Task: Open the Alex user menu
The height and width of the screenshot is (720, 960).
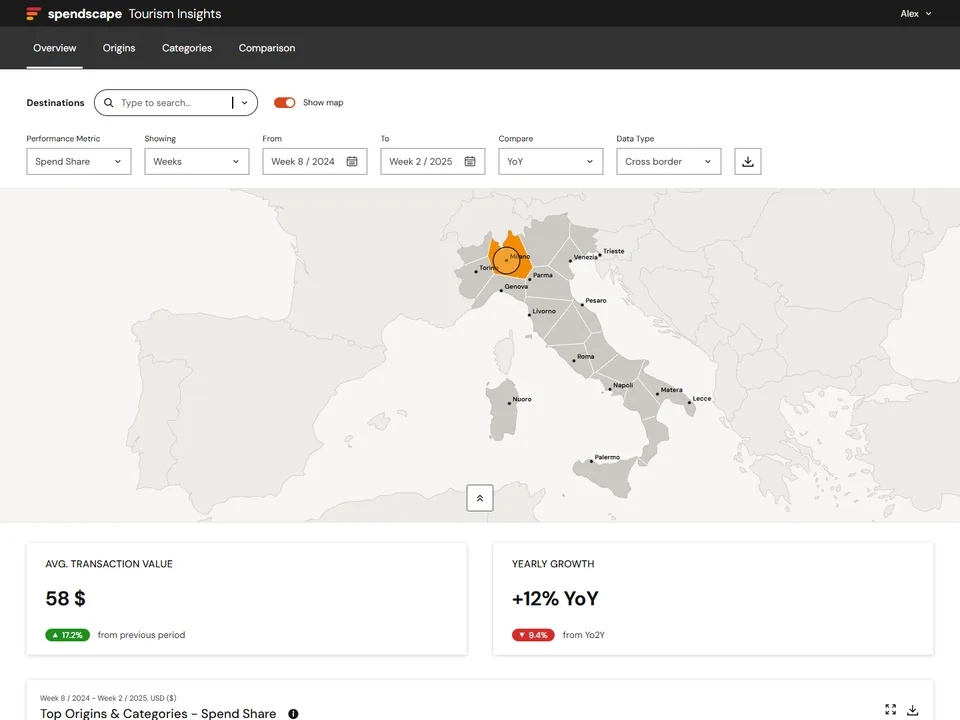Action: point(915,13)
